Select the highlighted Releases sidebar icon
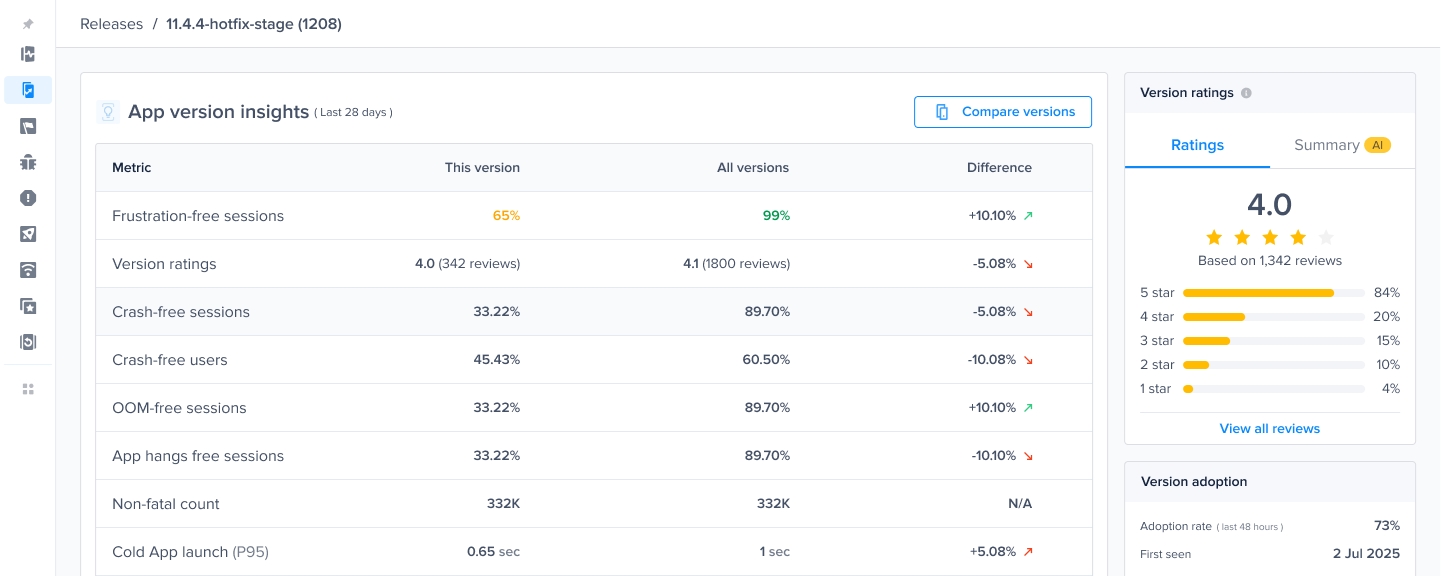Image resolution: width=1441 pixels, height=576 pixels. [28, 90]
